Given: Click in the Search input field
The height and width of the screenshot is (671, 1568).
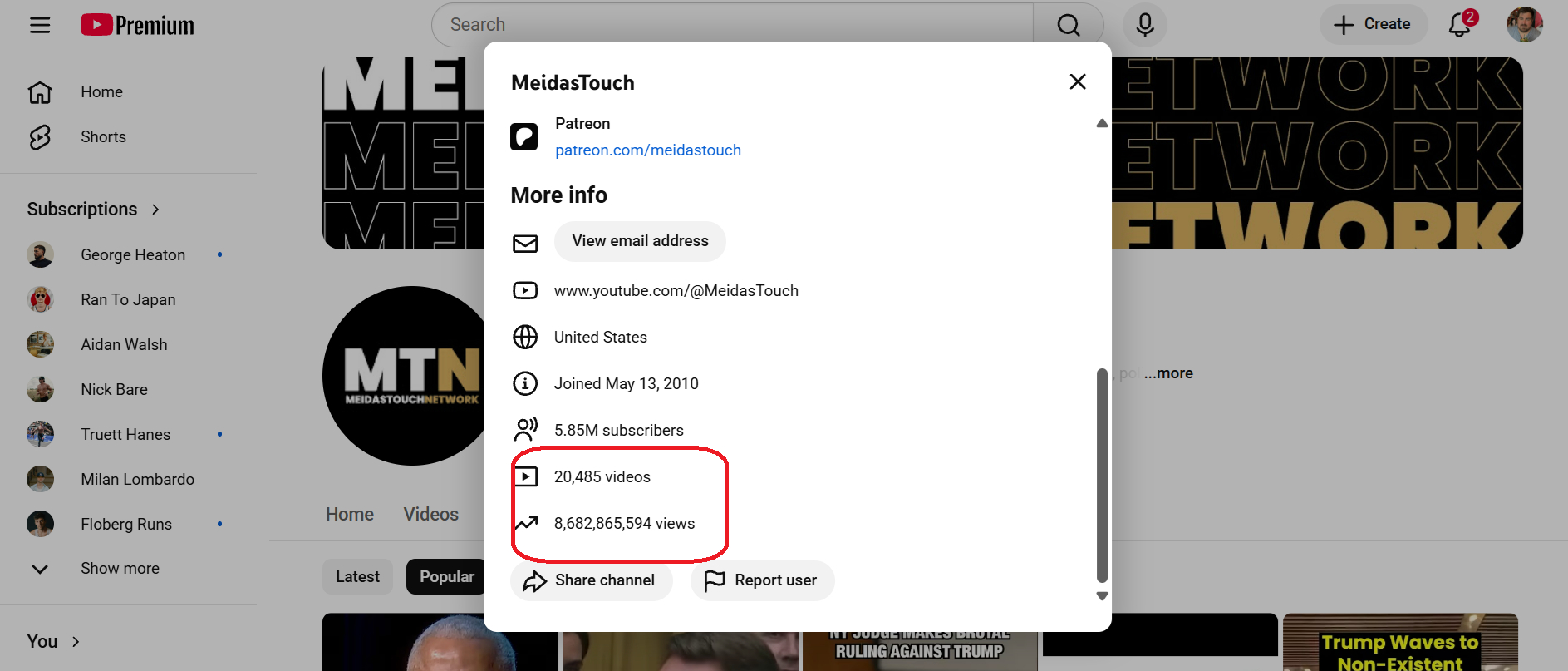Looking at the screenshot, I should click(x=731, y=25).
